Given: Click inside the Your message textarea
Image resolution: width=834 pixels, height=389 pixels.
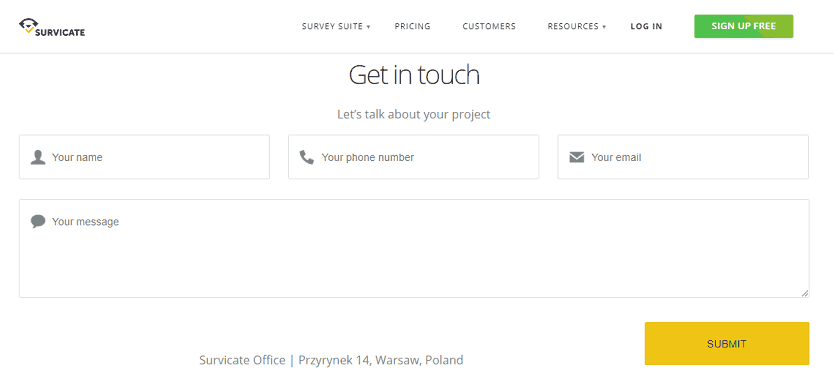Looking at the screenshot, I should (x=414, y=249).
